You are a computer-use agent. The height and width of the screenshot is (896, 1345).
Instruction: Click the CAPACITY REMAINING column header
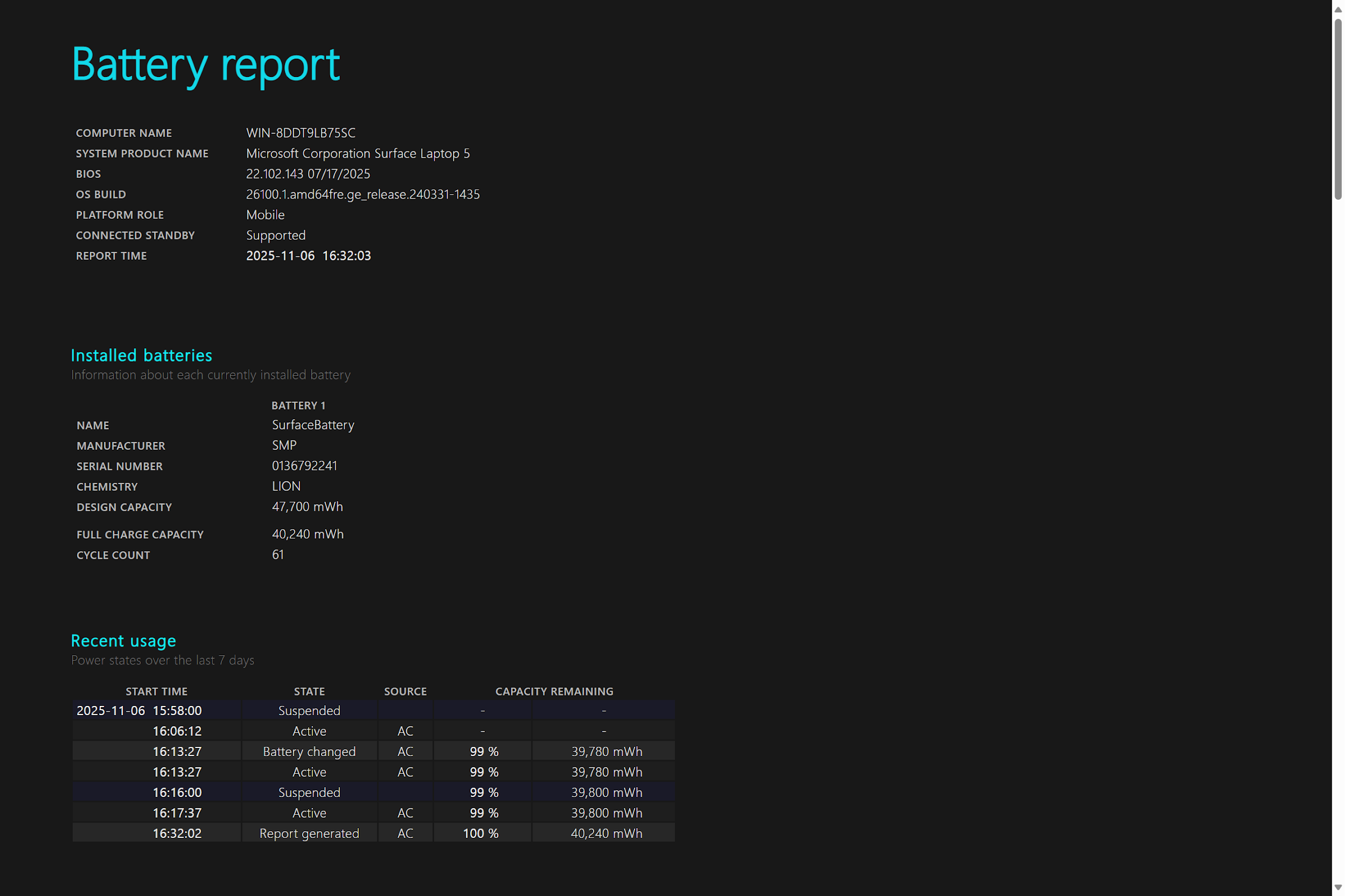[554, 691]
